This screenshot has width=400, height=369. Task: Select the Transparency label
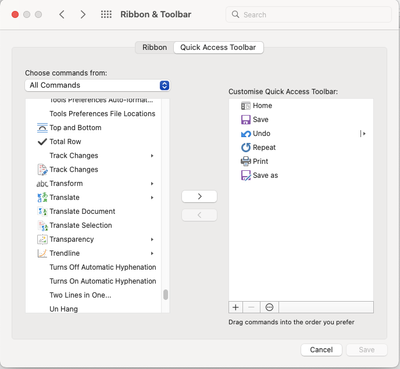click(72, 239)
